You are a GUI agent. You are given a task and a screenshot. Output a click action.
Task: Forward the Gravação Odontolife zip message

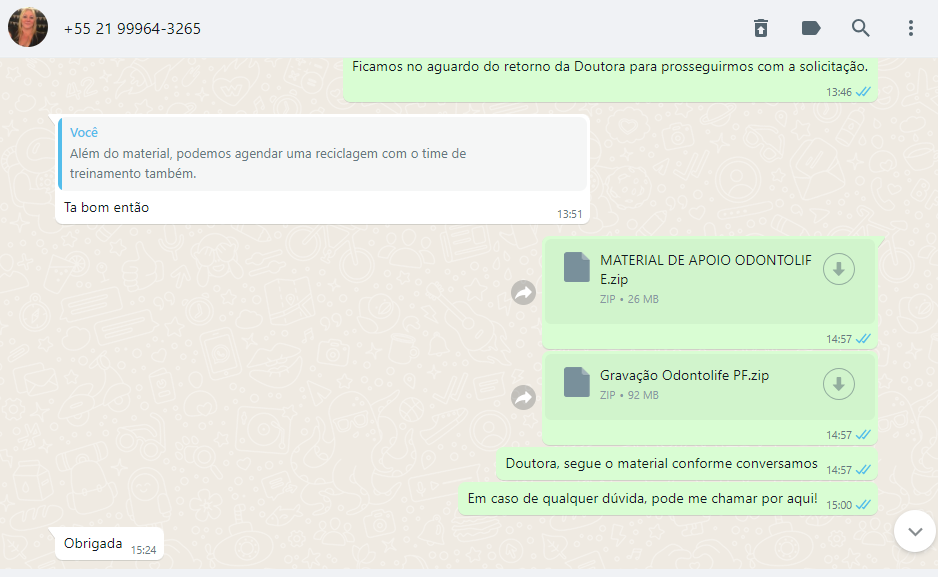click(x=523, y=398)
